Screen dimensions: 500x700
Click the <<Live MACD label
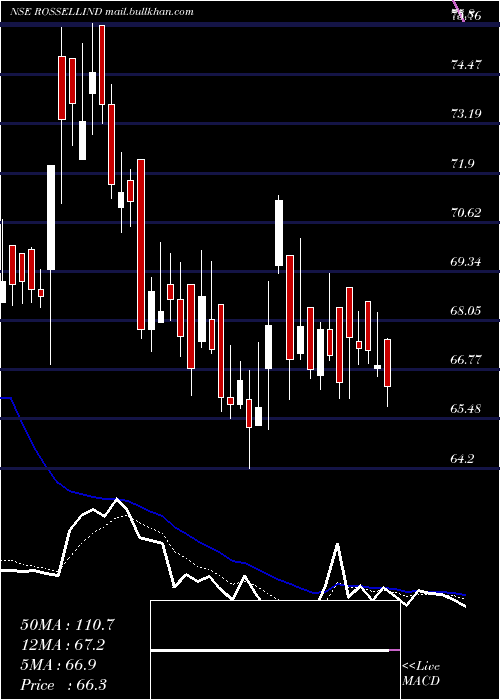click(x=421, y=674)
